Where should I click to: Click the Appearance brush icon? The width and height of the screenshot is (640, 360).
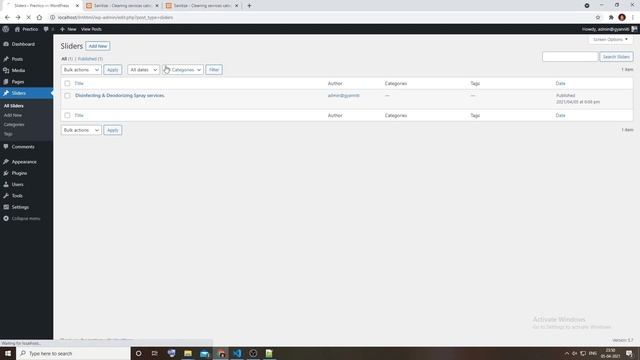(6, 162)
